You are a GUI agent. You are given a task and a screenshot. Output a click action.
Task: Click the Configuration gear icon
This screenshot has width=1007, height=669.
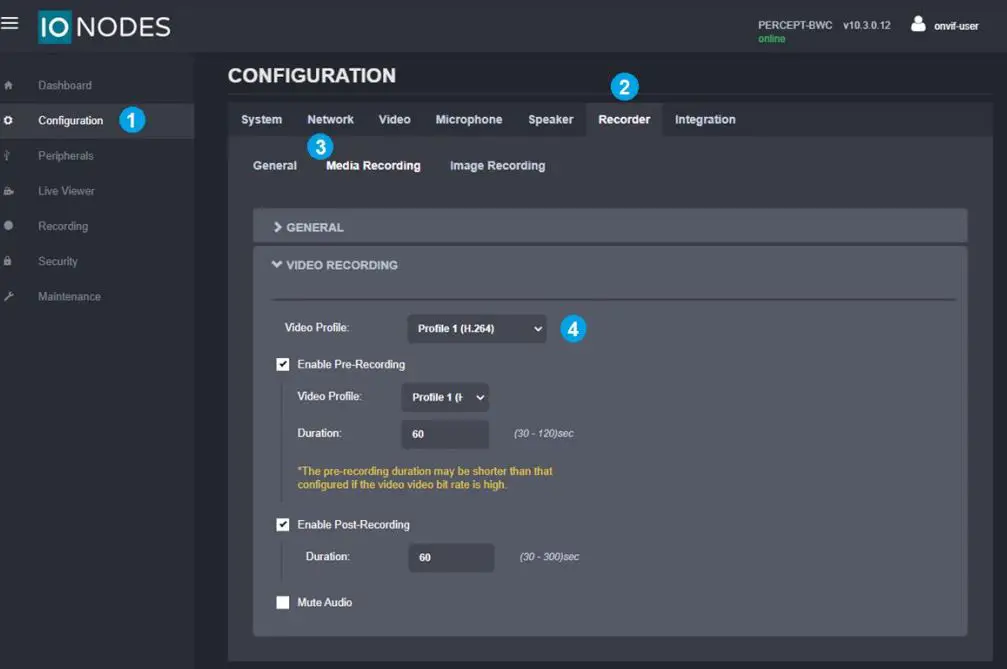[x=8, y=120]
